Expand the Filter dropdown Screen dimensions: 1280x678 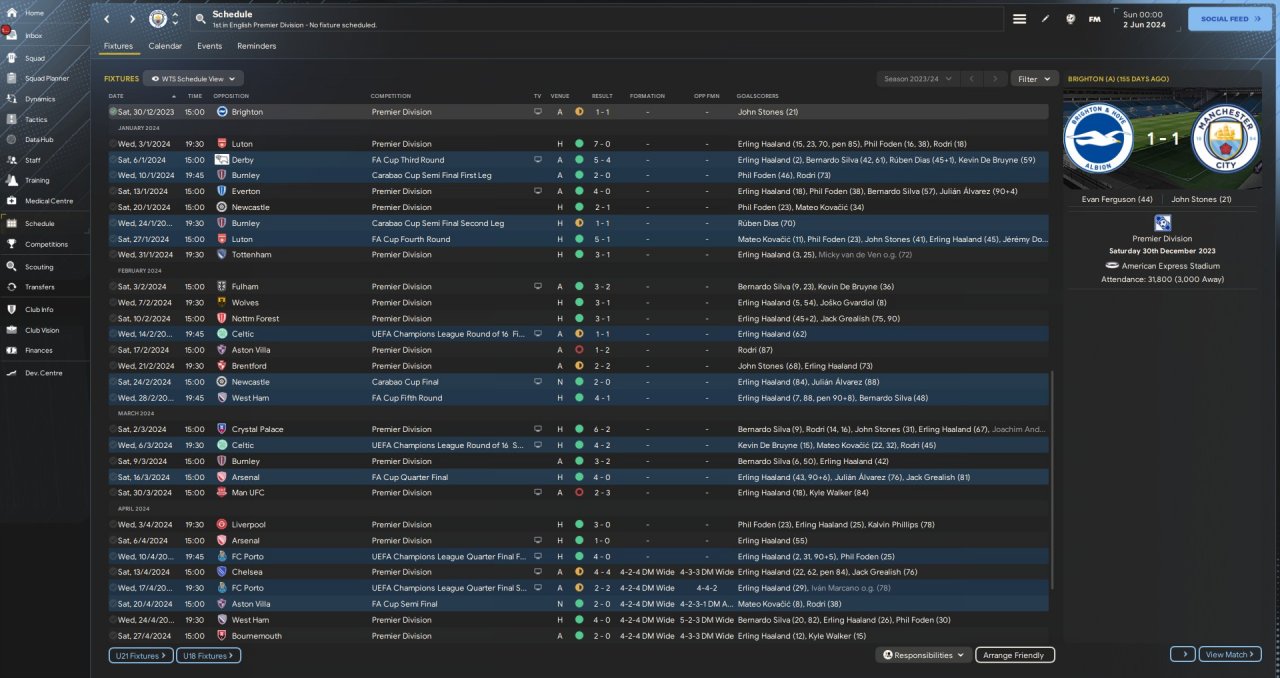tap(1034, 78)
